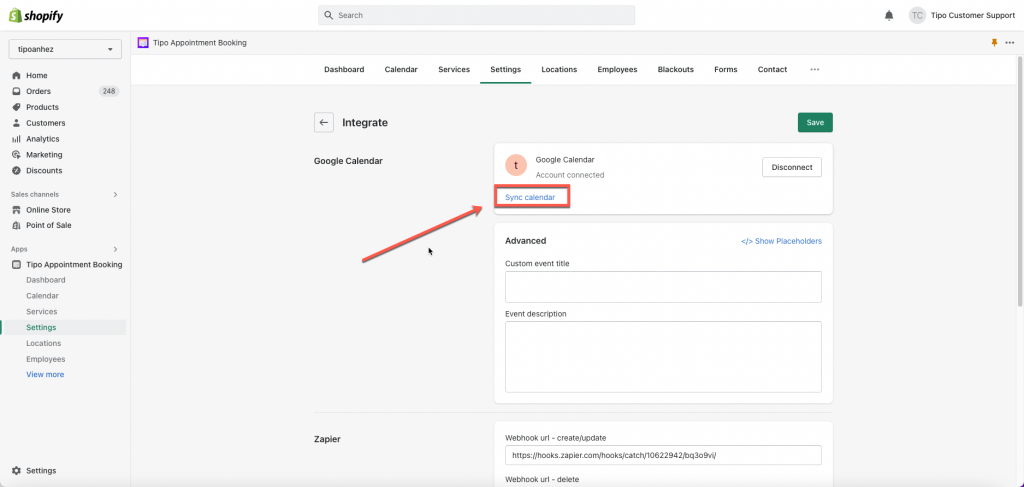The image size is (1024, 487).
Task: Click the Shopify logo
Action: 36,16
